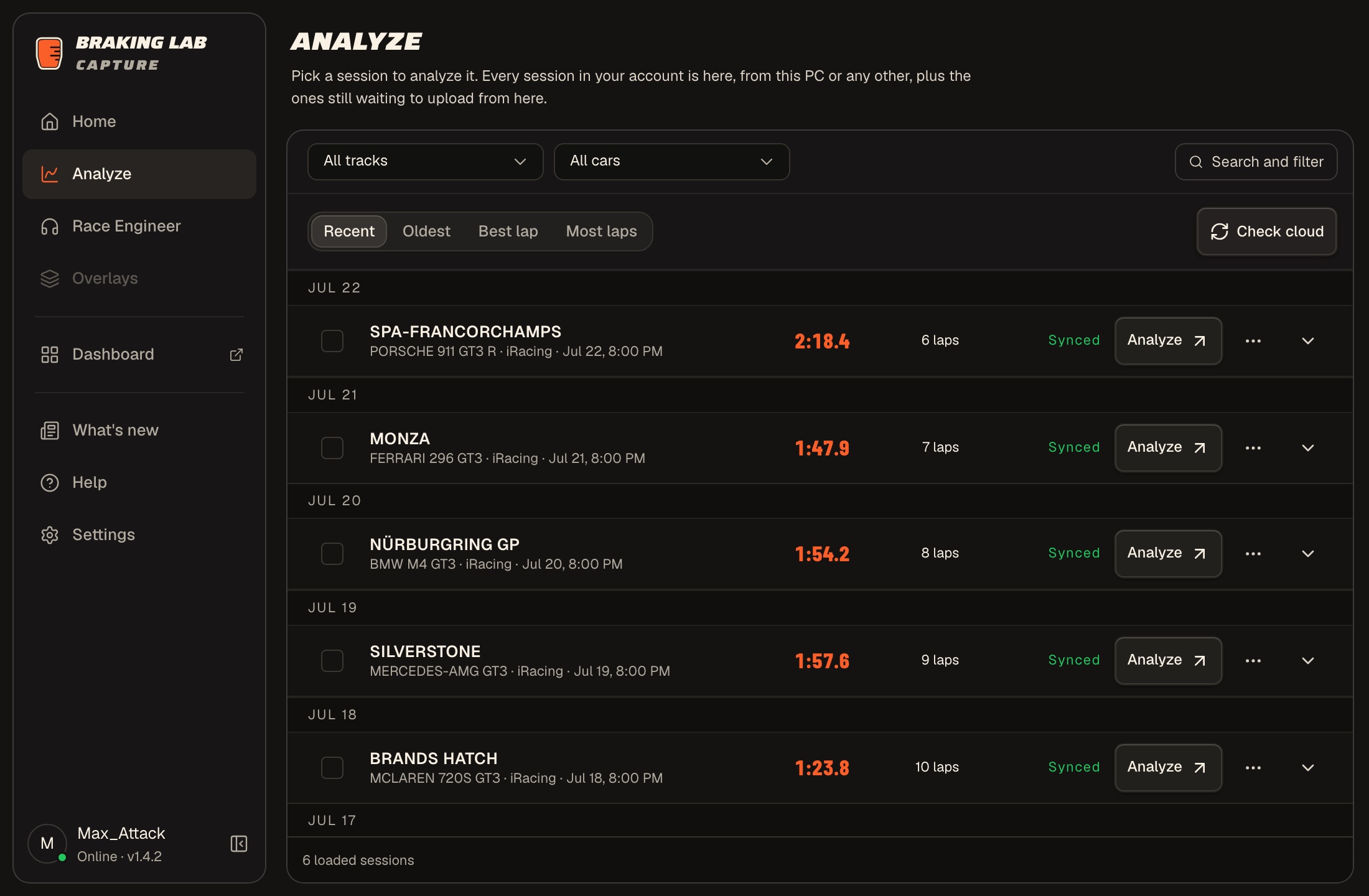Viewport: 1369px width, 896px height.
Task: Open the All cars dropdown
Action: click(x=672, y=162)
